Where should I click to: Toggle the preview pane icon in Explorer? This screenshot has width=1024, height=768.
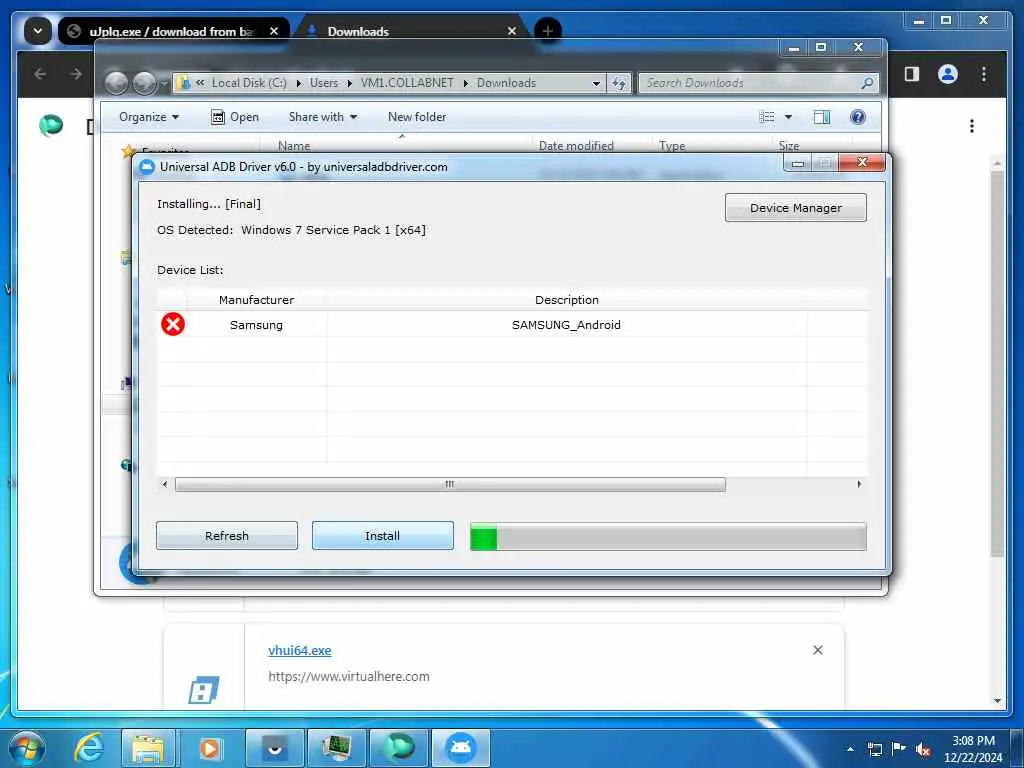[822, 117]
